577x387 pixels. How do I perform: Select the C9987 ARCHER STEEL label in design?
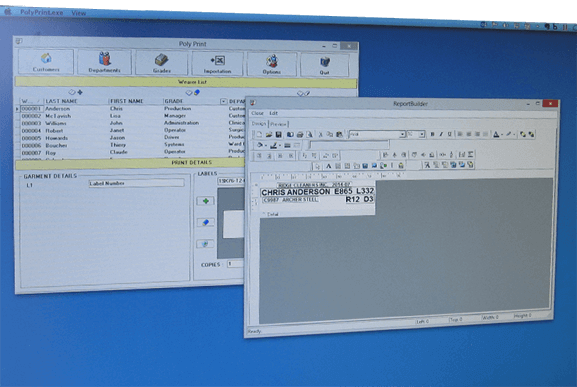(290, 200)
